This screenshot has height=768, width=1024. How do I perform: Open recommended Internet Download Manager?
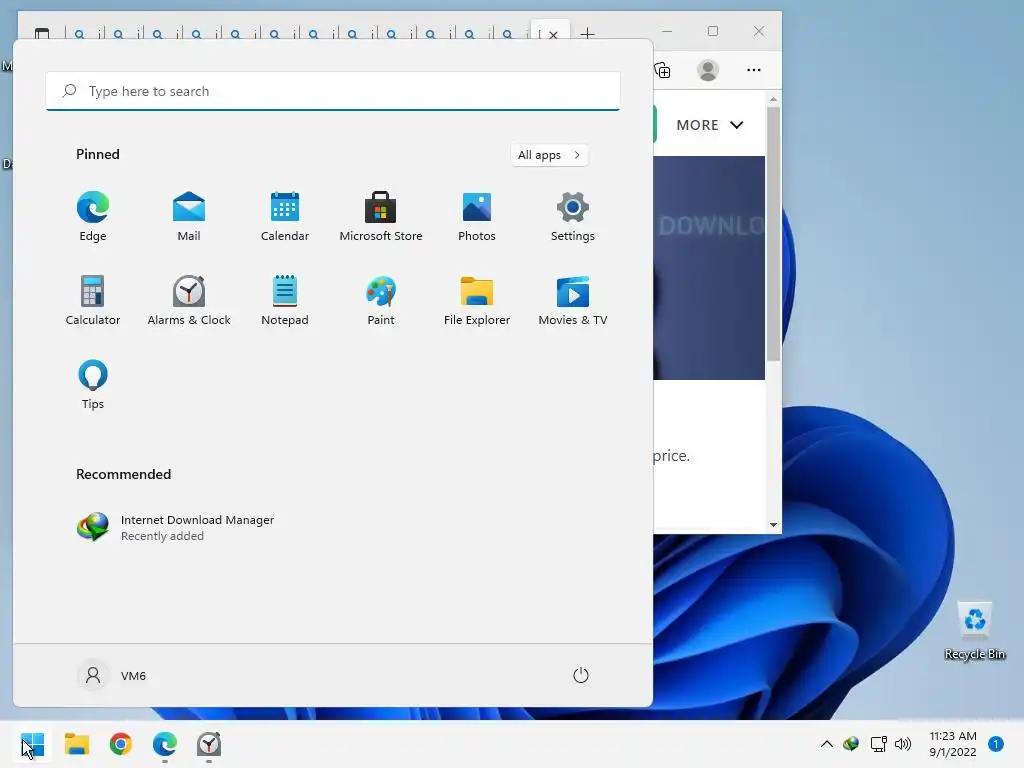point(176,528)
